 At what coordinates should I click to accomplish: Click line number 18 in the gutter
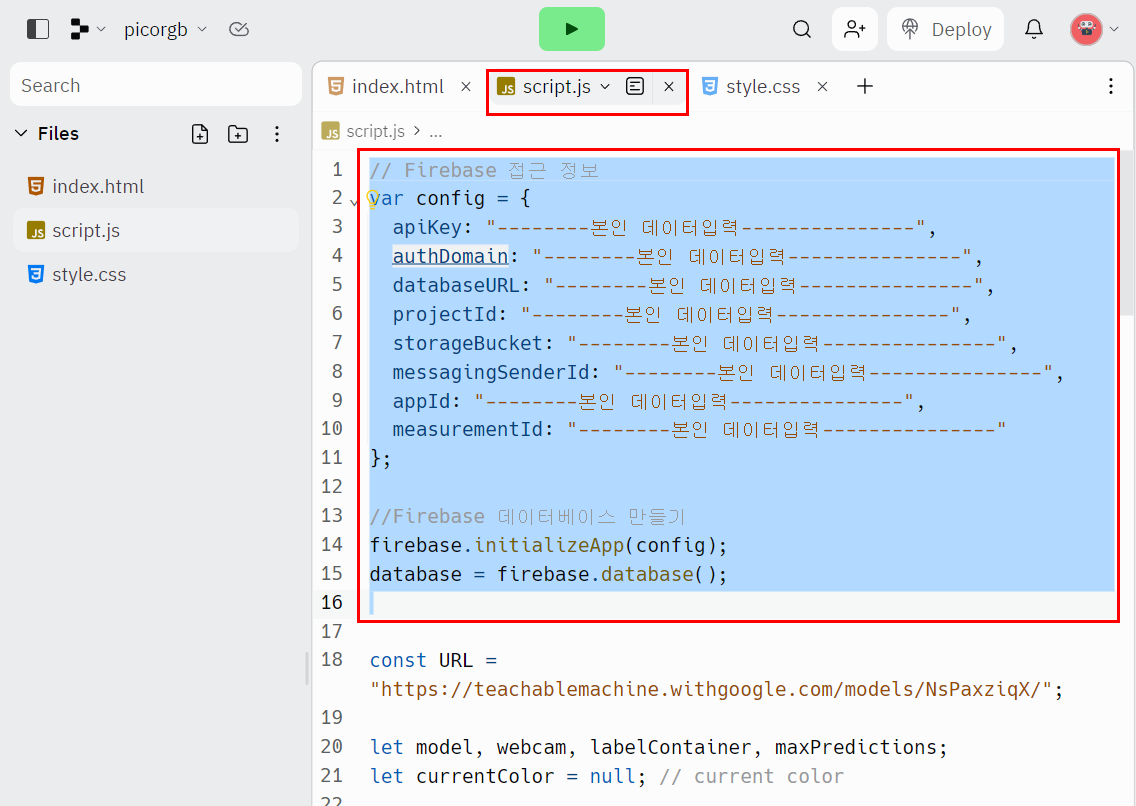[332, 660]
